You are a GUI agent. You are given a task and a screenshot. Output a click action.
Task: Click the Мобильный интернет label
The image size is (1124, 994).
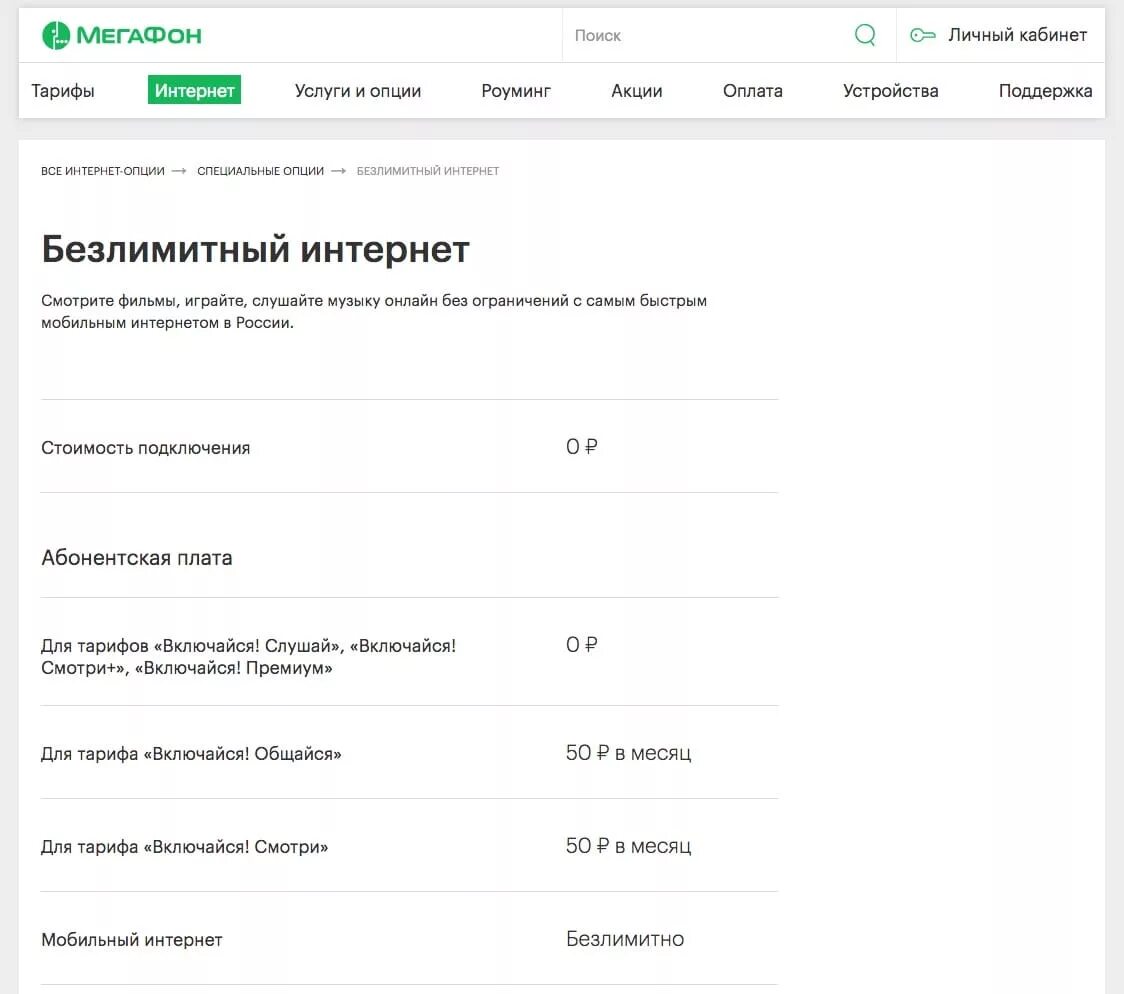(132, 940)
